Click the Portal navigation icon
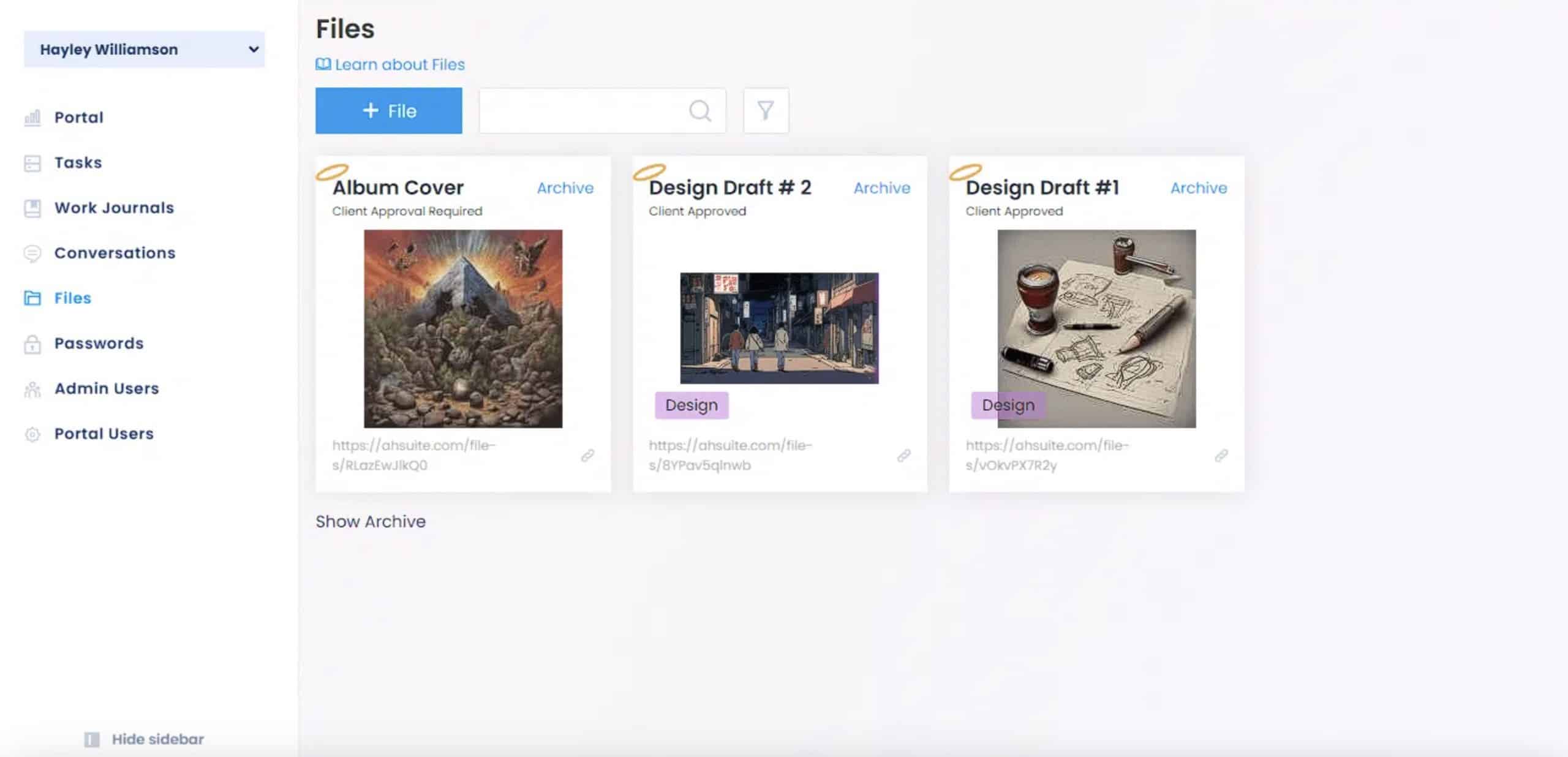The image size is (1568, 757). pos(32,117)
